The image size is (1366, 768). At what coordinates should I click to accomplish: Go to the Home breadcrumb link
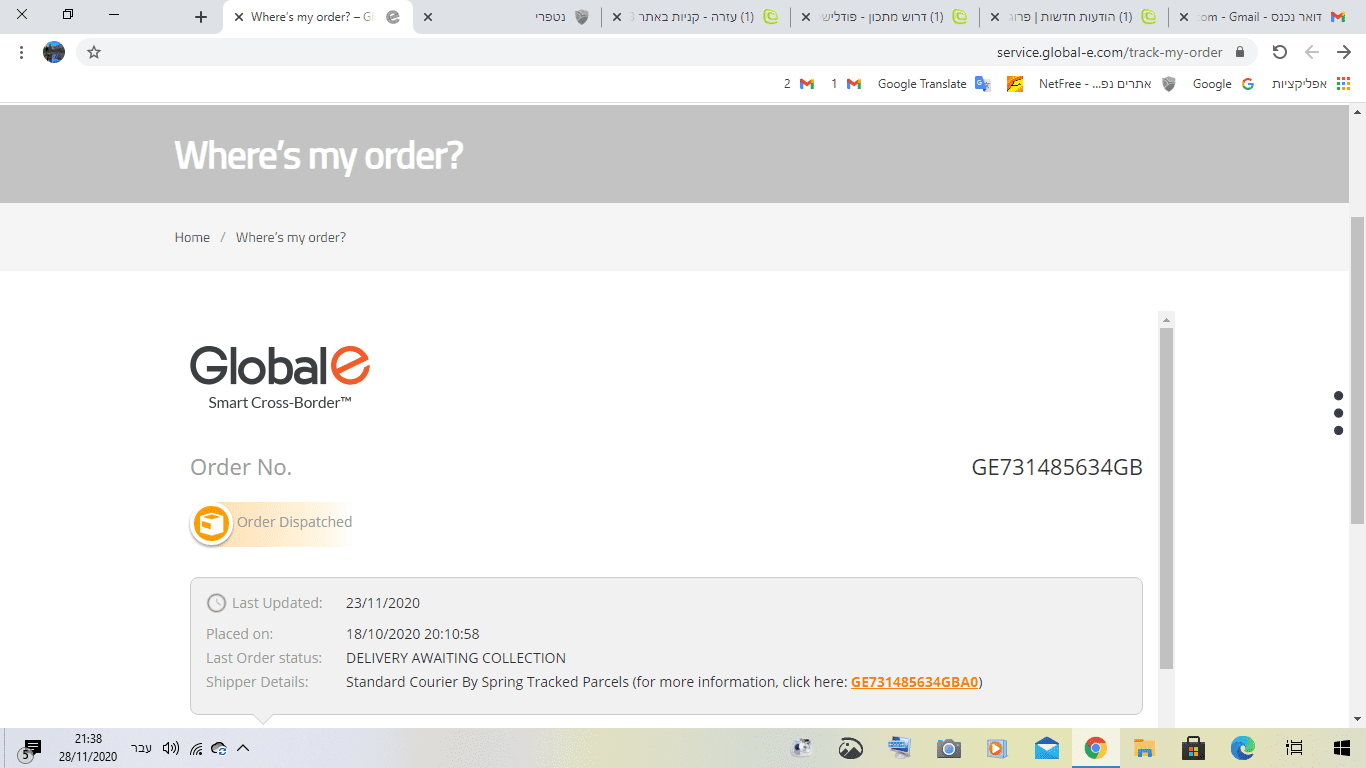(192, 237)
